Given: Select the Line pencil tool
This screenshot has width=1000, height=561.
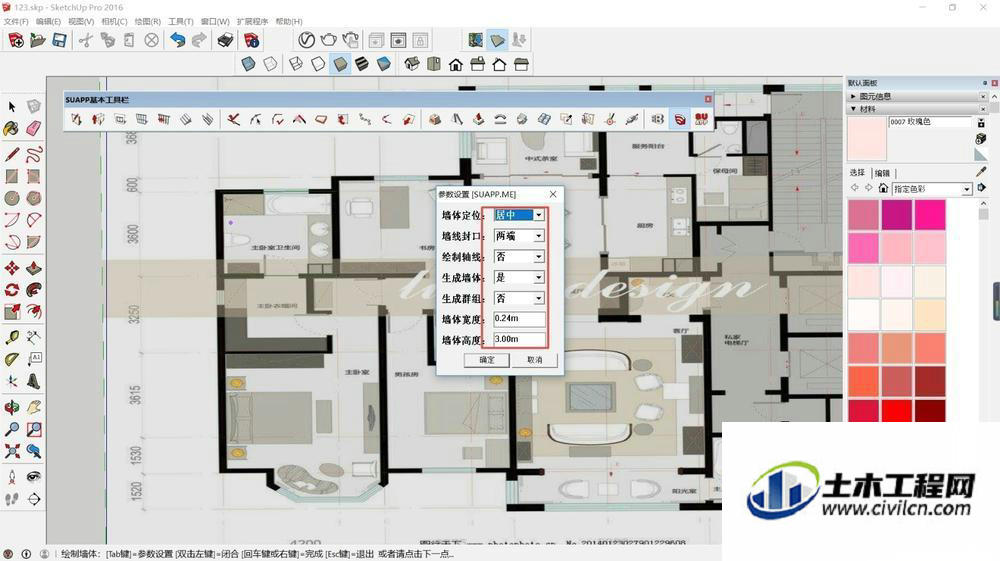Looking at the screenshot, I should pos(11,154).
